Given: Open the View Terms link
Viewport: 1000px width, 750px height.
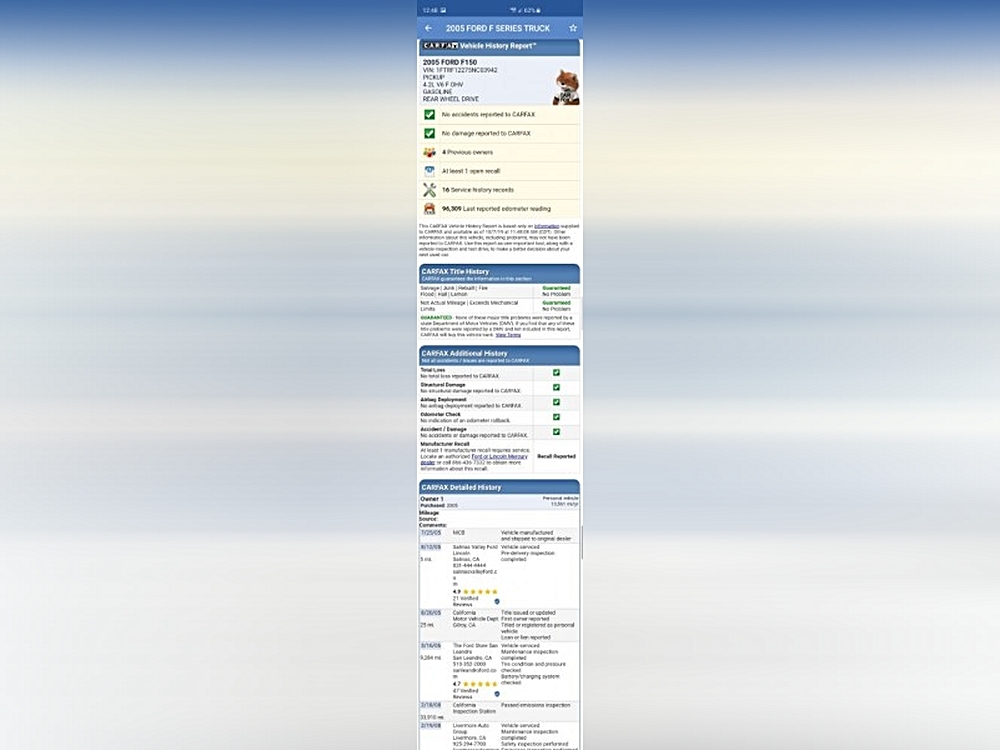Looking at the screenshot, I should pos(508,335).
